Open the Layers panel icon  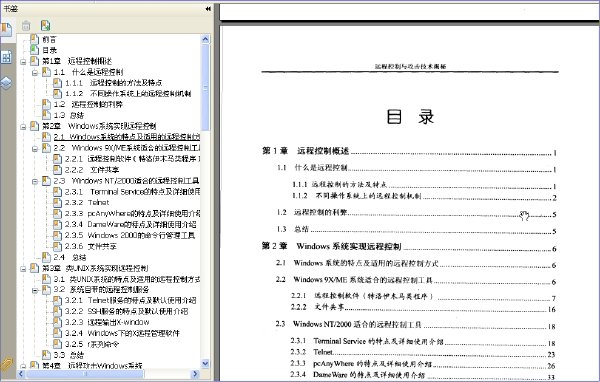point(7,83)
